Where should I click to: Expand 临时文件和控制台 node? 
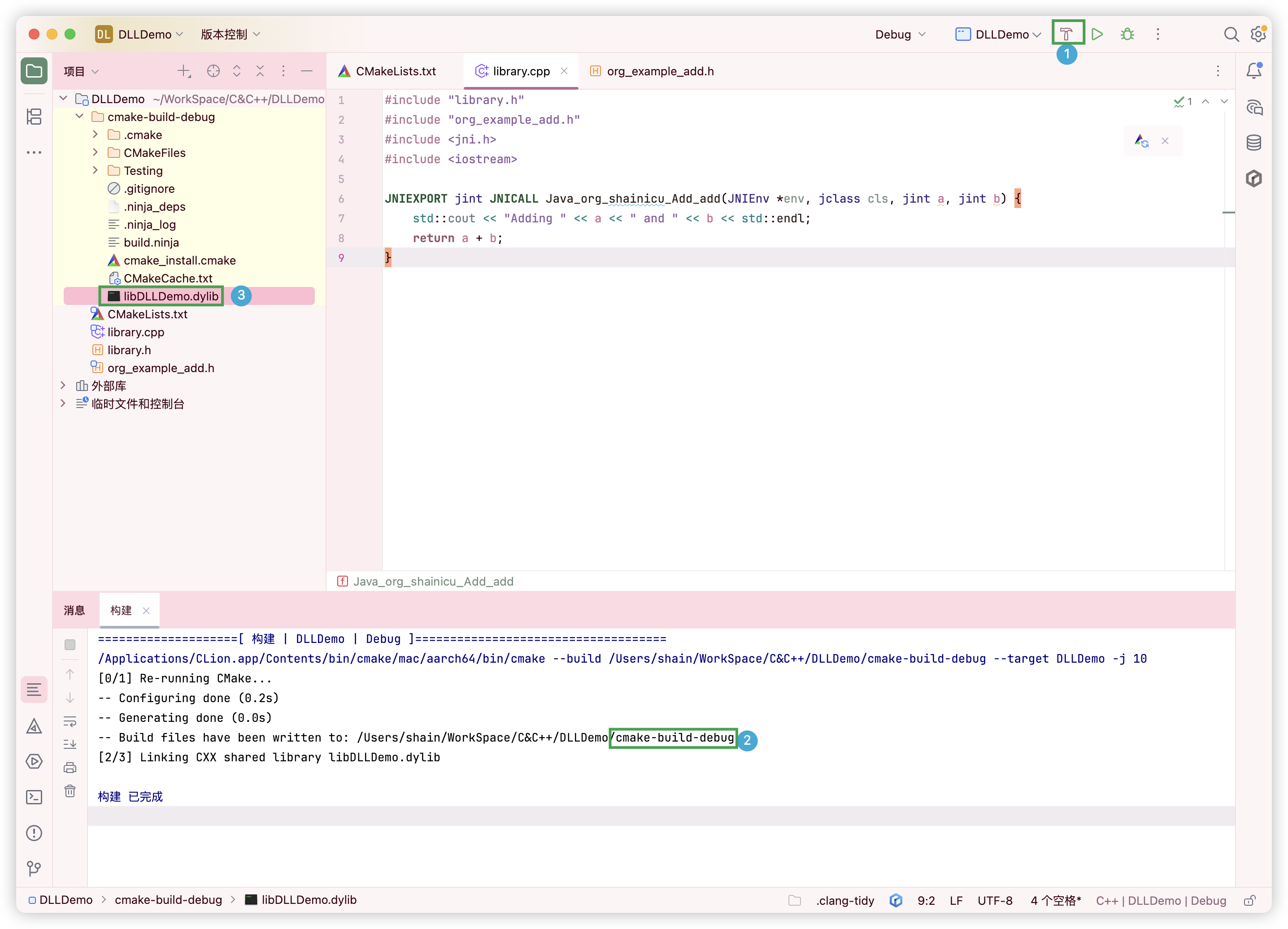tap(63, 404)
